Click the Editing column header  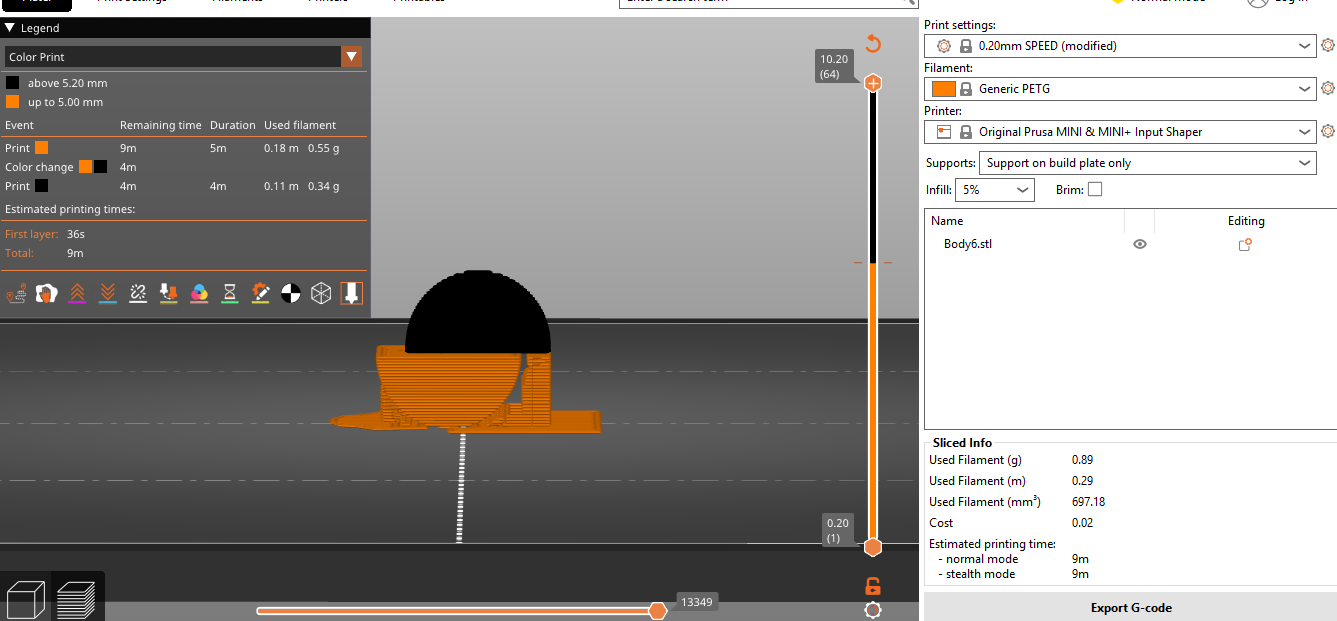[1246, 221]
